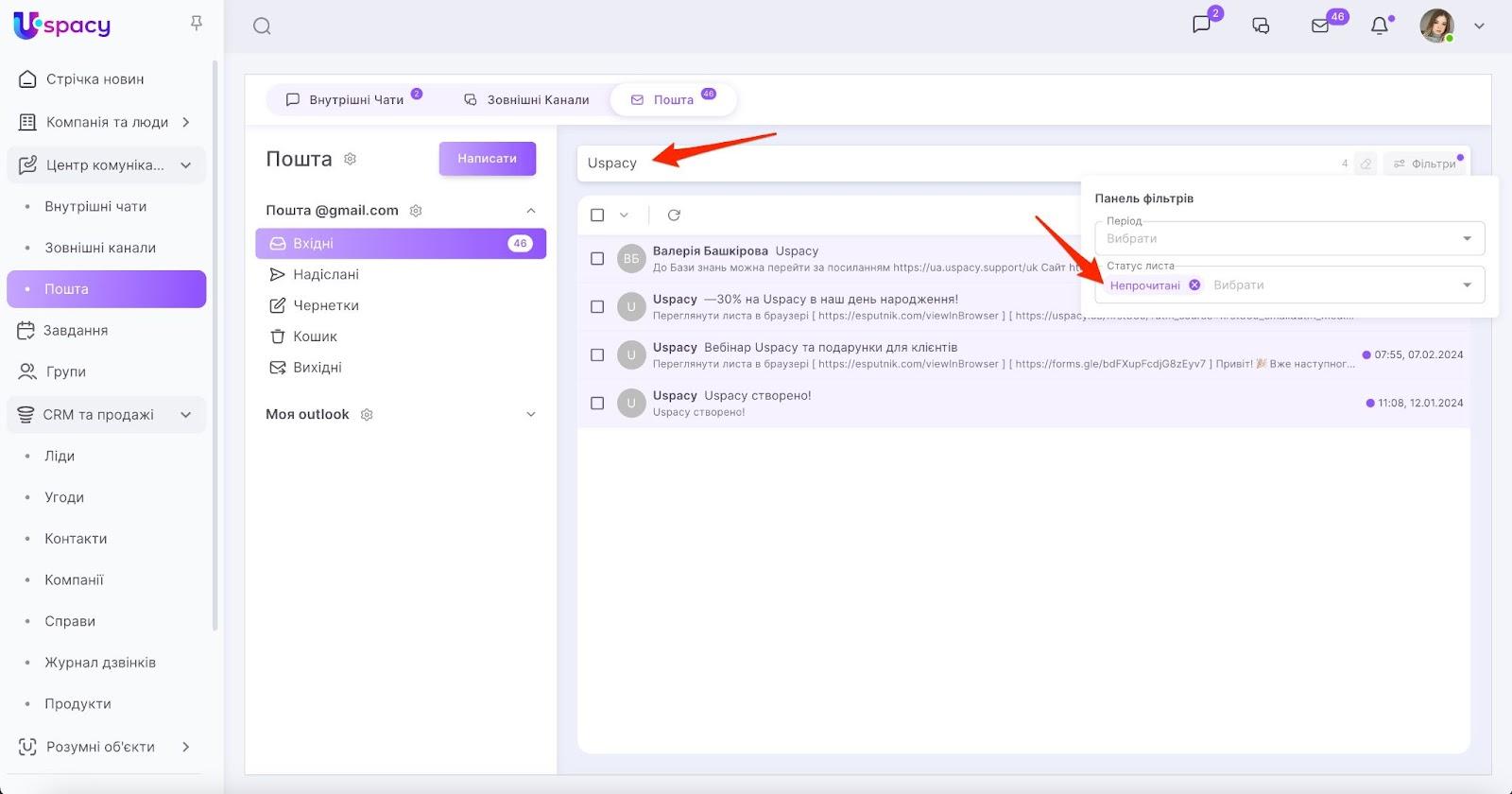
Task: Switch to the Зовнішні Канали tab
Action: [527, 99]
